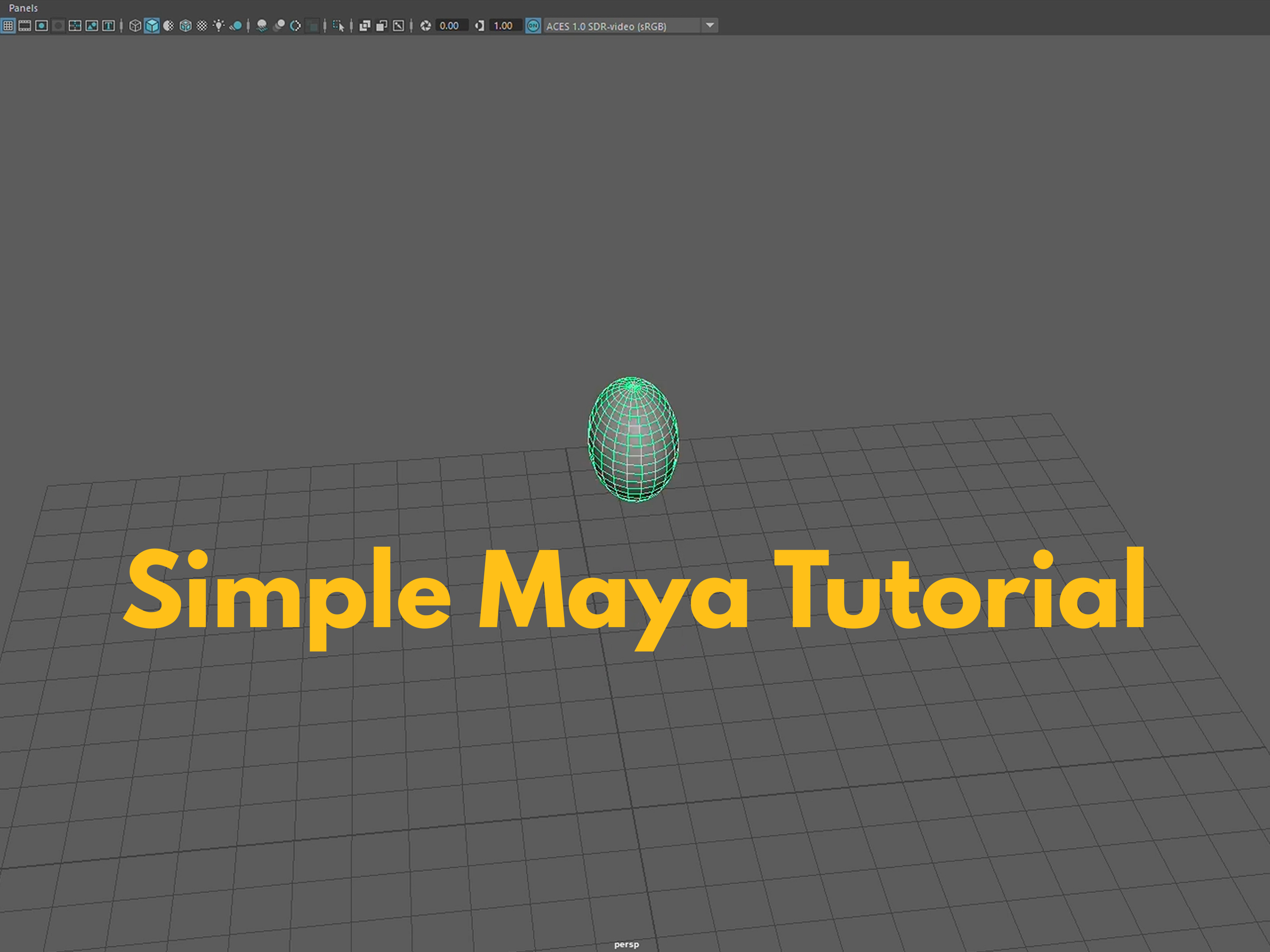Toggle the textured checker icon
This screenshot has width=1270, height=952.
click(202, 26)
